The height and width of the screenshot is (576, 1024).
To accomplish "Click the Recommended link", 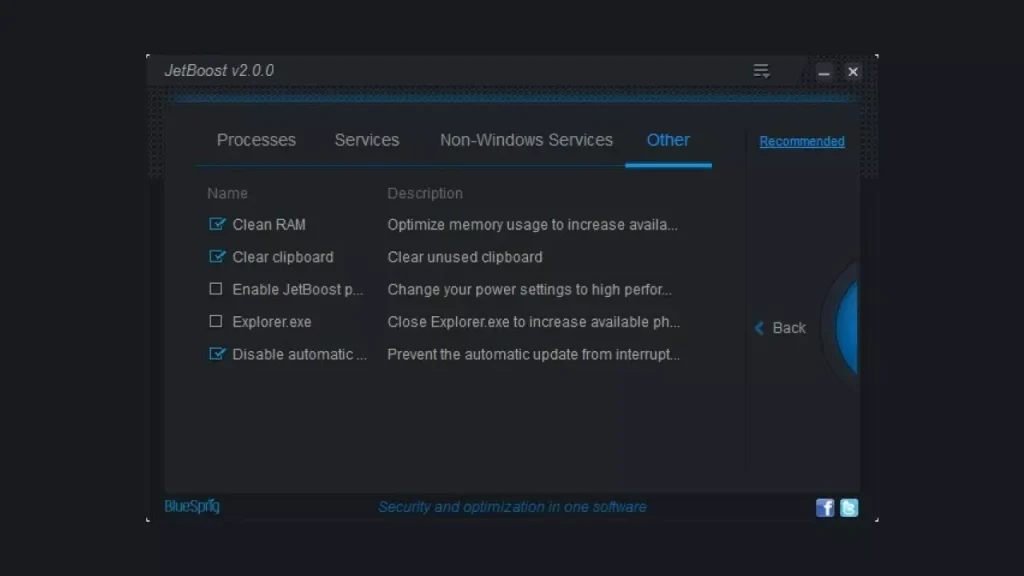I will (802, 141).
